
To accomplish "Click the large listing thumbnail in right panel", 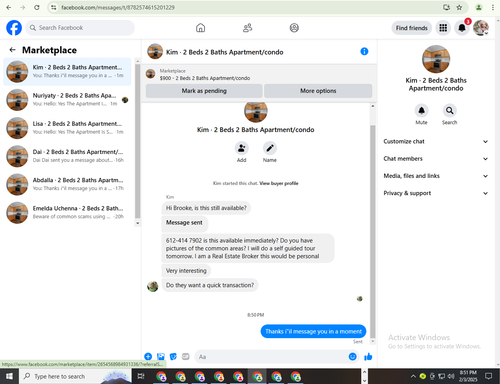I will (x=436, y=59).
